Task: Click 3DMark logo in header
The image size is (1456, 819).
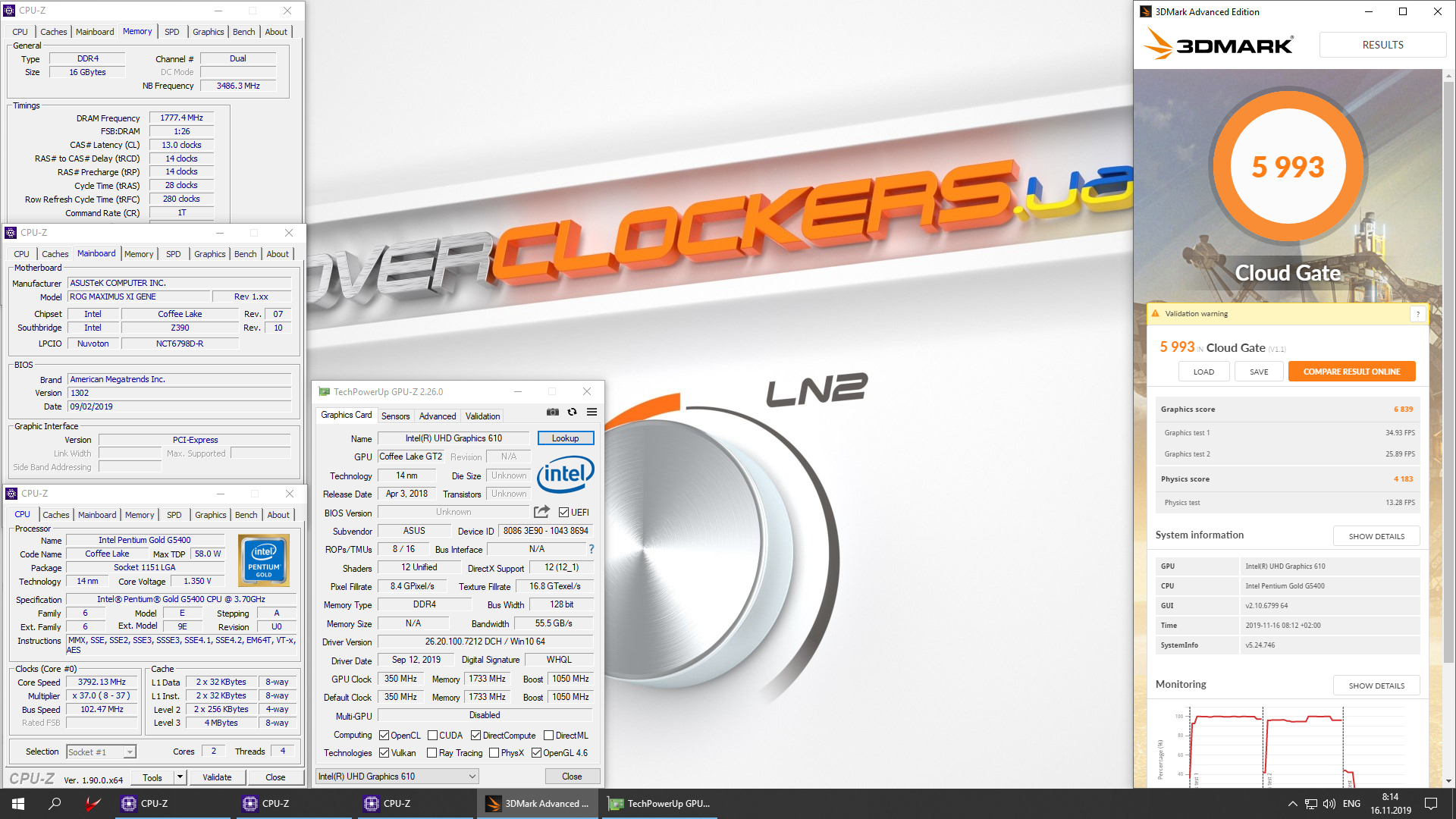Action: 1218,45
